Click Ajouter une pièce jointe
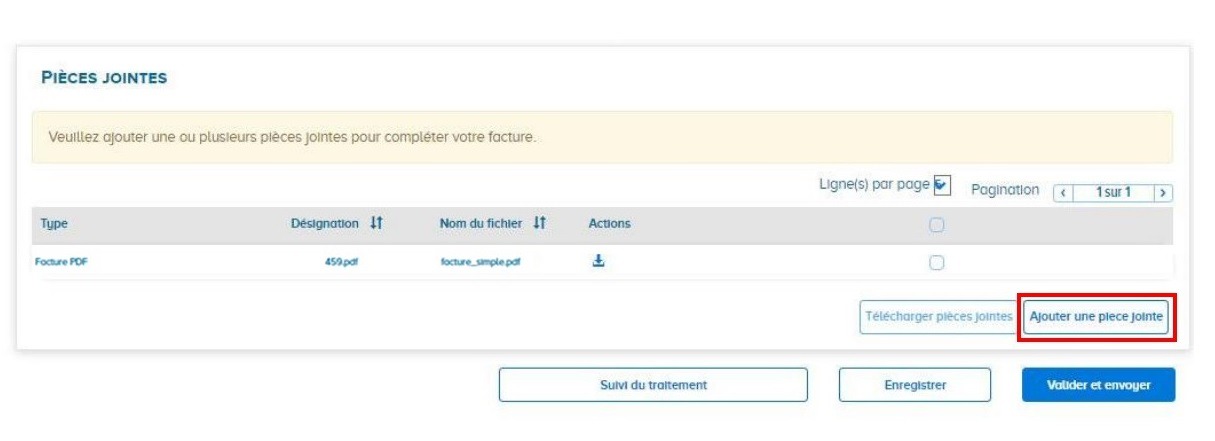Viewport: 1215px width, 441px height. [x=1096, y=317]
